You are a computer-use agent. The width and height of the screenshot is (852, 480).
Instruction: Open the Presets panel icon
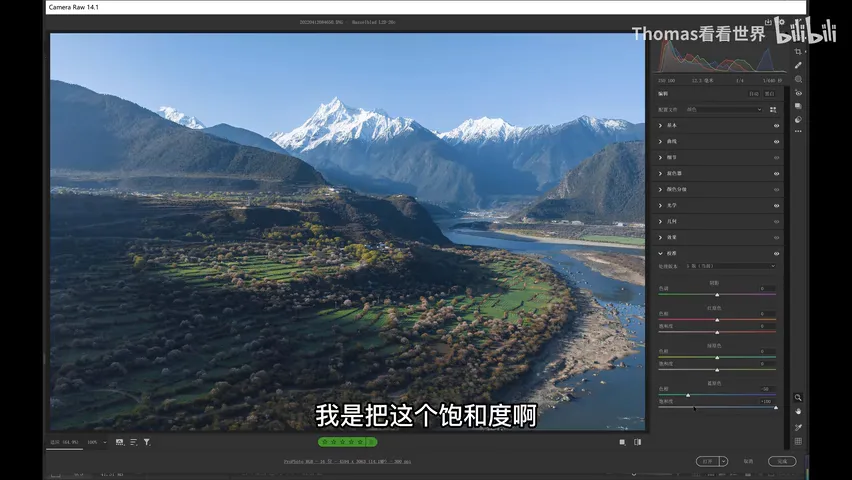coord(798,120)
